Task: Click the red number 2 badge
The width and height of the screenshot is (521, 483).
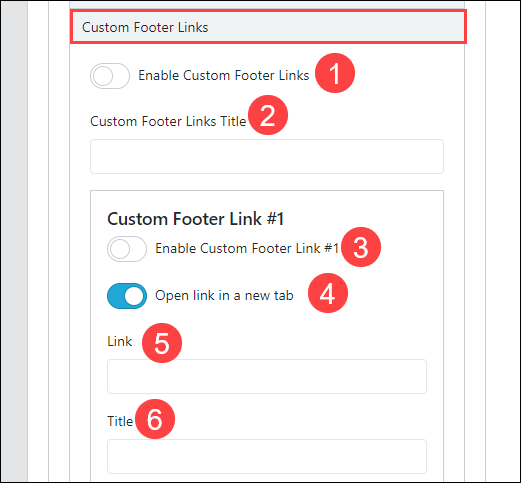Action: tap(268, 115)
